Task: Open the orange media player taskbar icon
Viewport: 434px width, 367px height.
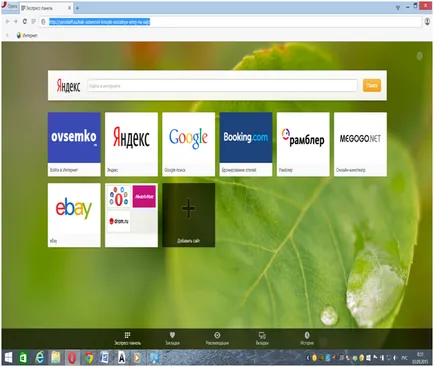Action: point(137,358)
